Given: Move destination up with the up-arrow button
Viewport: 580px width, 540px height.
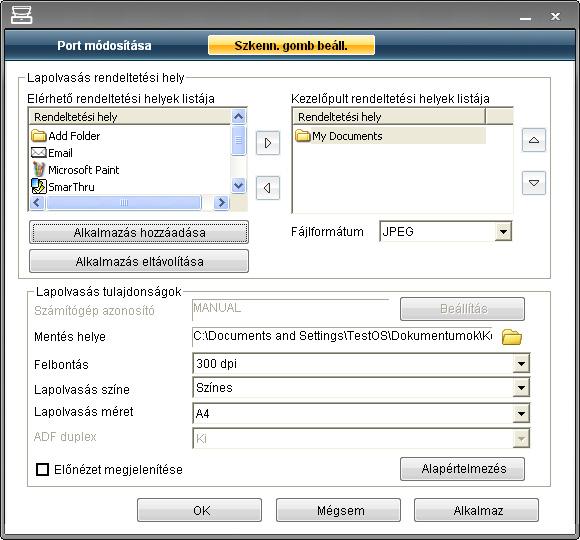Looking at the screenshot, I should pyautogui.click(x=533, y=140).
